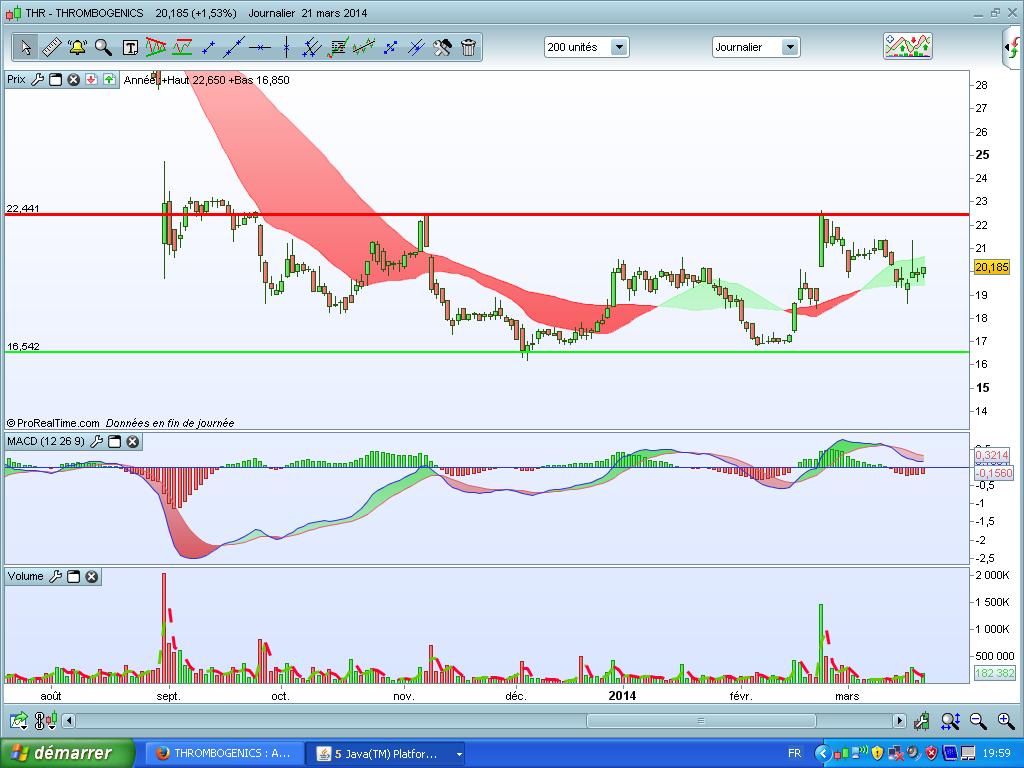This screenshot has height=768, width=1024.
Task: Expand the Java Platform taskbar group arrow
Action: click(x=460, y=754)
